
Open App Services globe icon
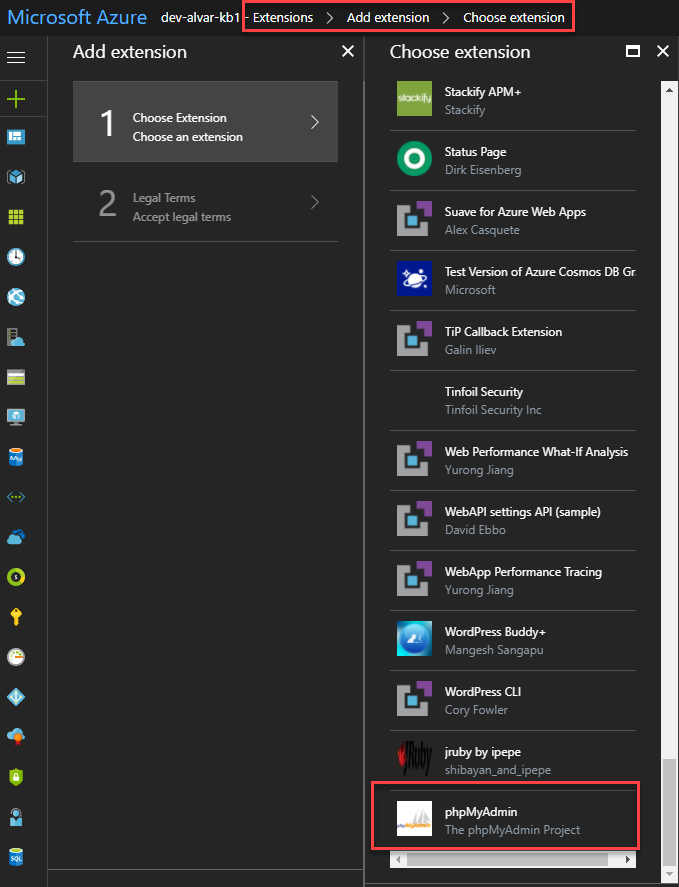[16, 297]
